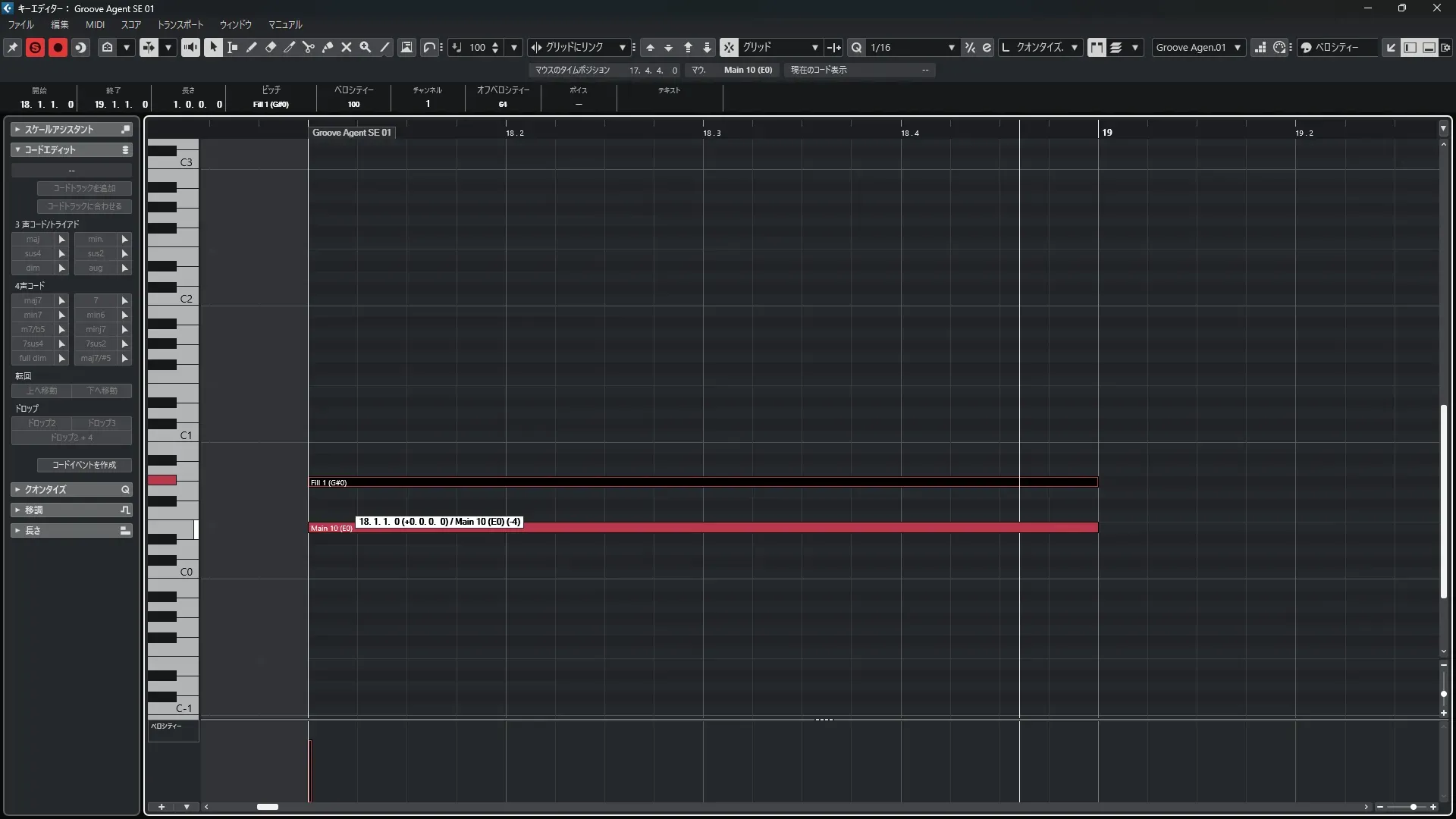Expand the スケールアシスタント section
Viewport: 1456px width, 819px height.
(x=59, y=130)
